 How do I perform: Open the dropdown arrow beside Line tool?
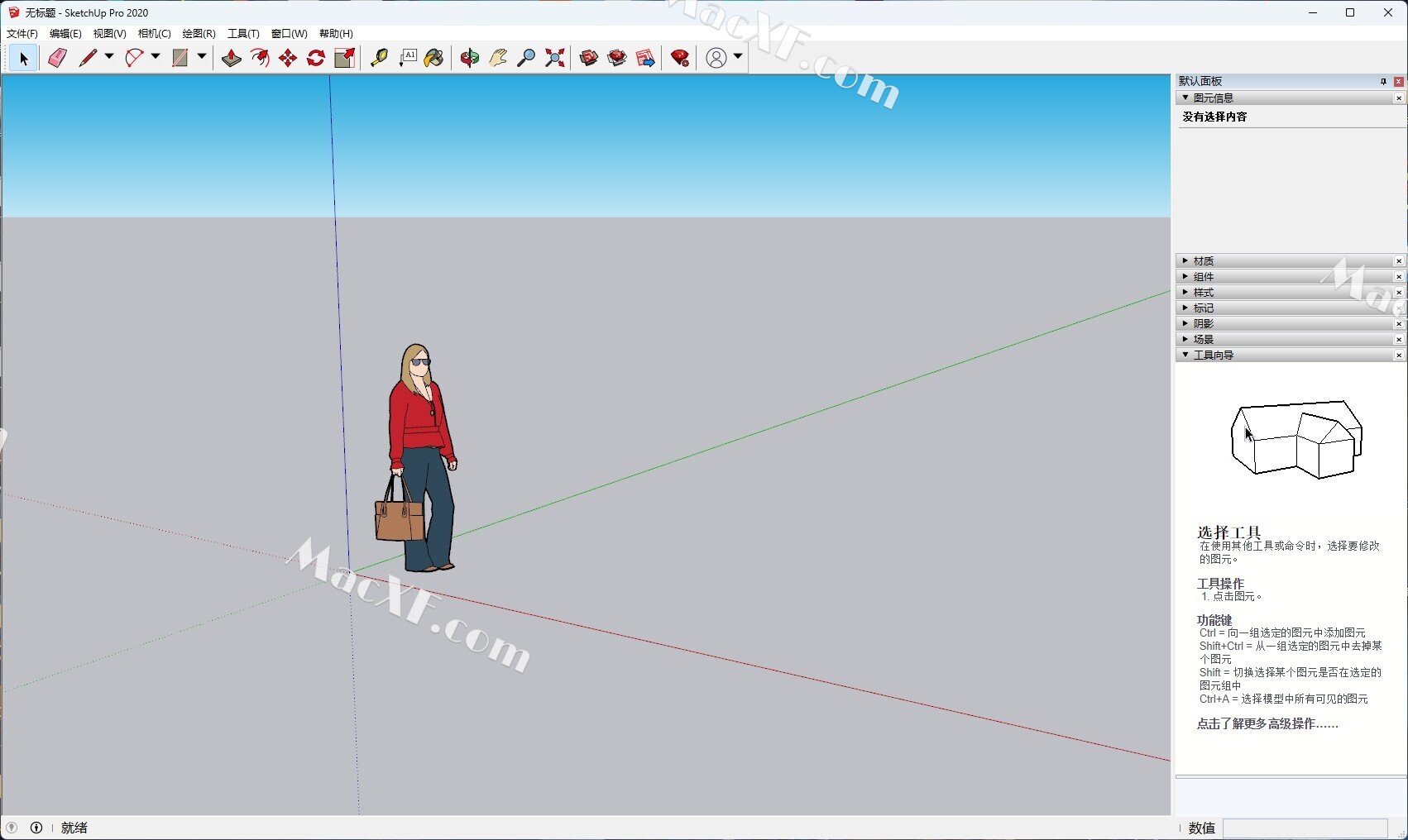[x=108, y=57]
